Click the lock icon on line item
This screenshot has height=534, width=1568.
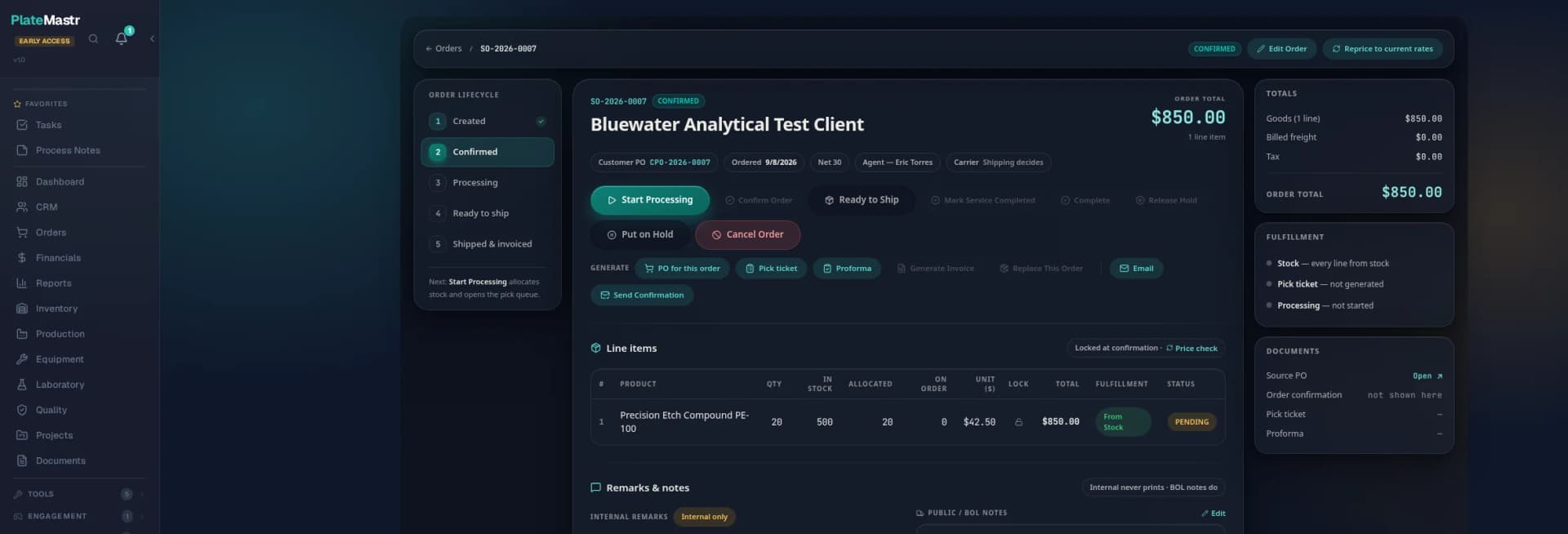coord(1018,422)
